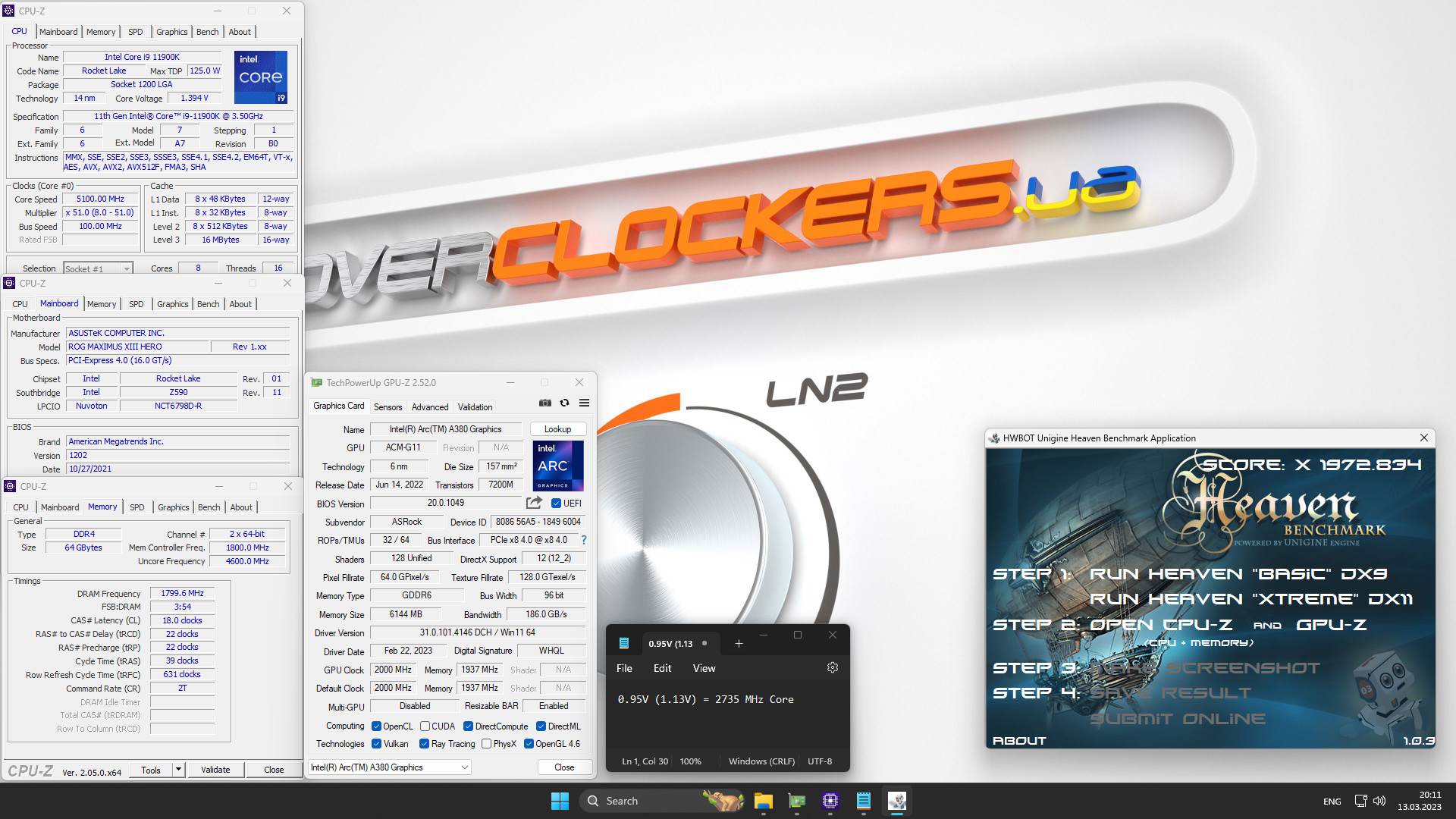Click the volume icon in system tray
This screenshot has height=819, width=1456.
coord(1379,801)
